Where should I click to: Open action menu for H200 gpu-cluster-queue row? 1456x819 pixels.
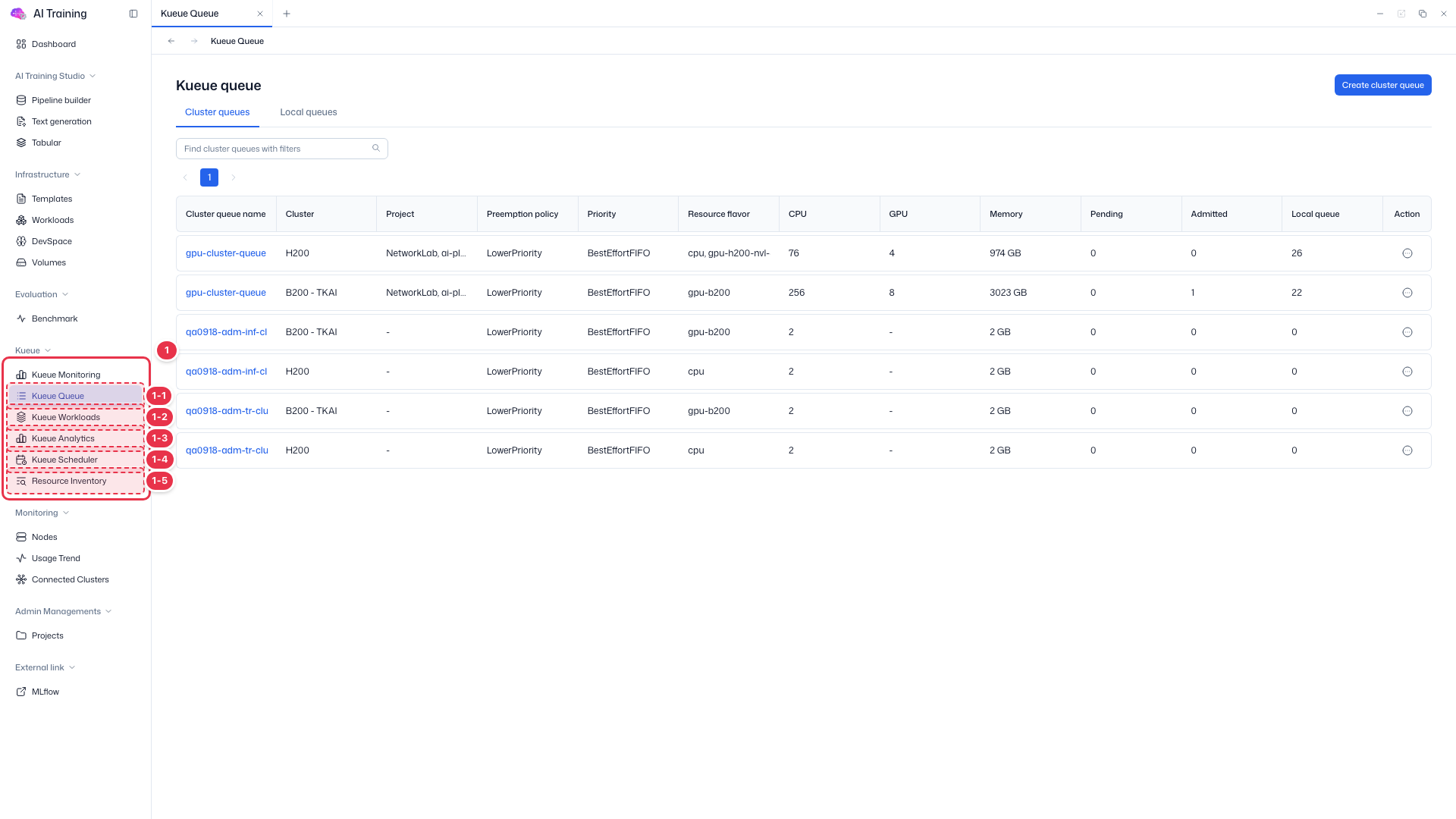click(x=1407, y=253)
